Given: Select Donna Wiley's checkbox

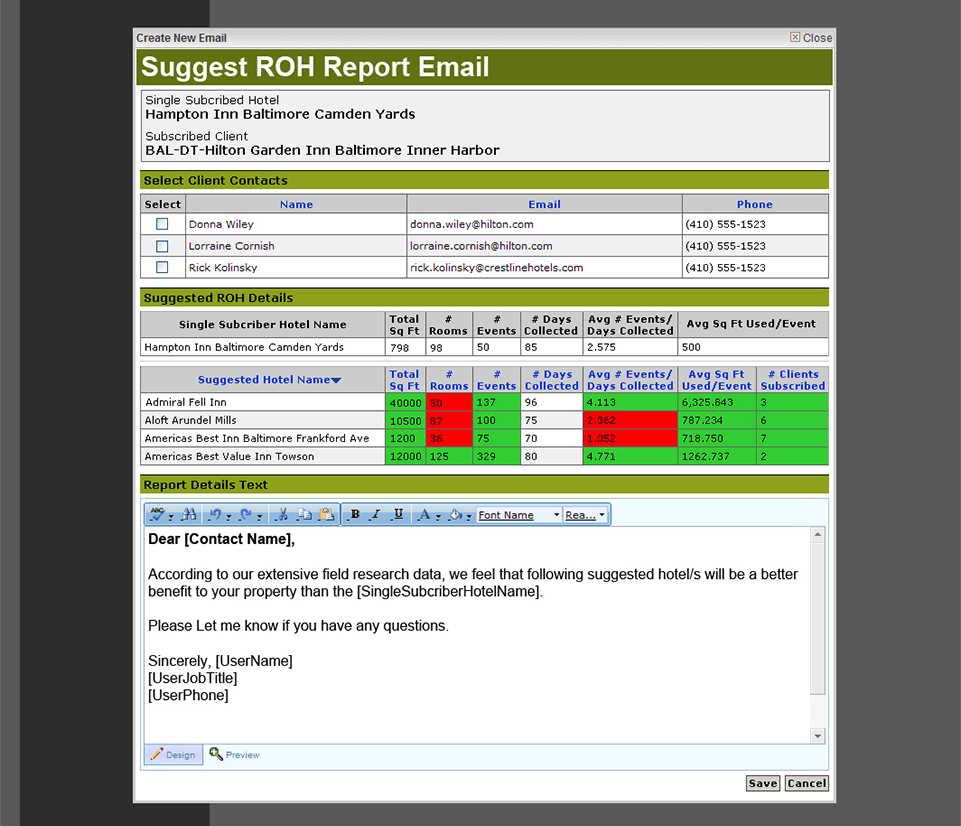Looking at the screenshot, I should (162, 224).
